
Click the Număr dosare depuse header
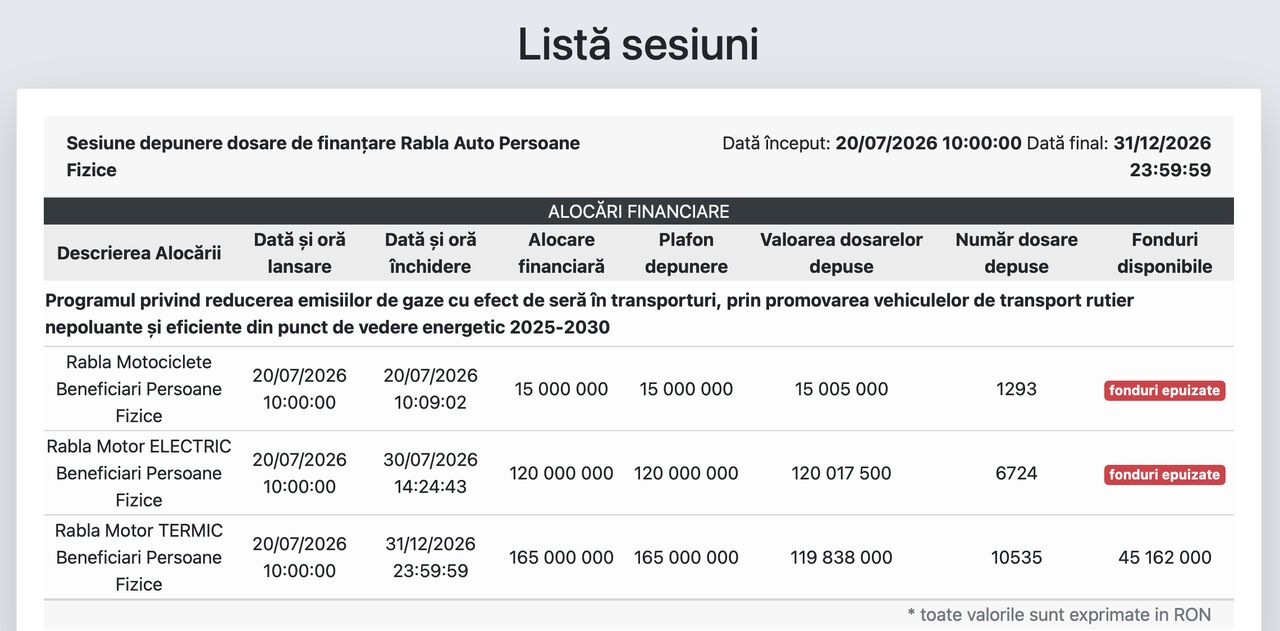[1017, 253]
